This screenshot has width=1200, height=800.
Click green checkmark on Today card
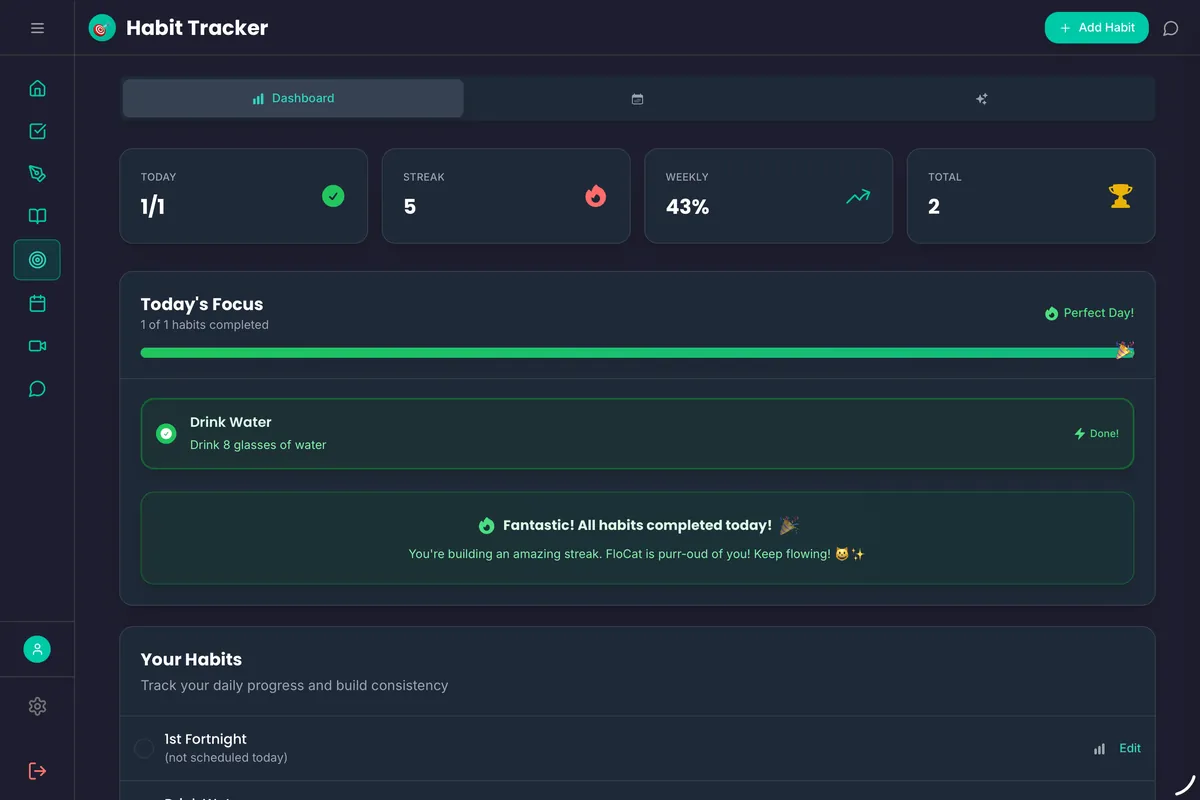click(x=333, y=196)
